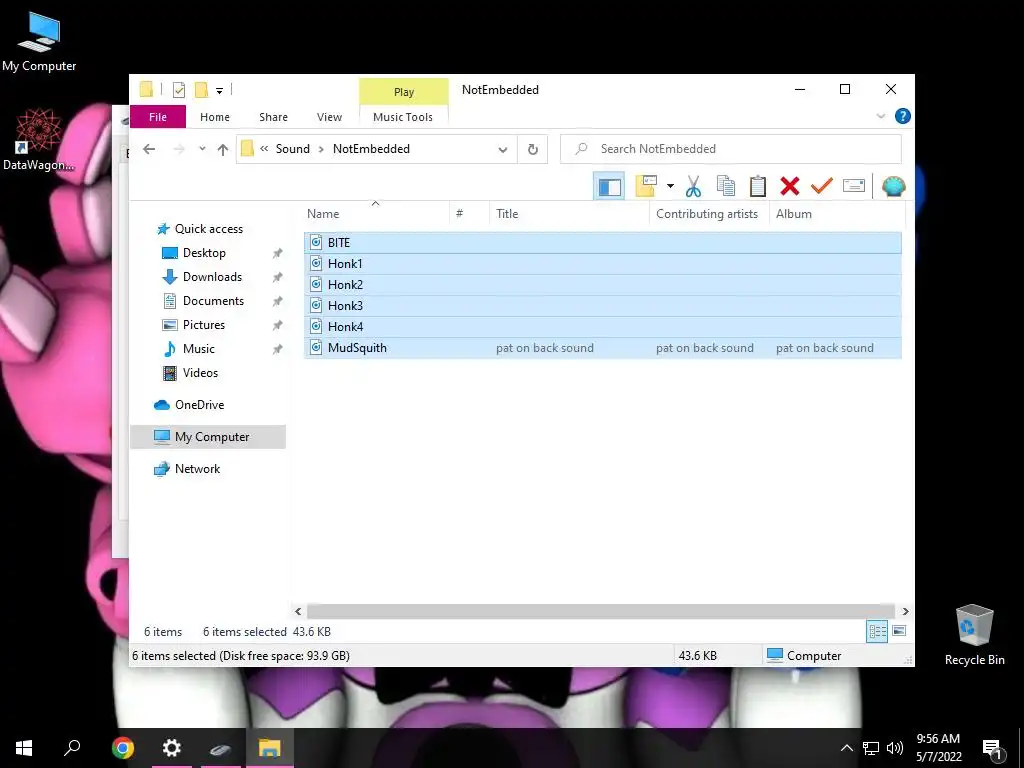
Task: Go back with the Back arrow
Action: click(x=149, y=149)
